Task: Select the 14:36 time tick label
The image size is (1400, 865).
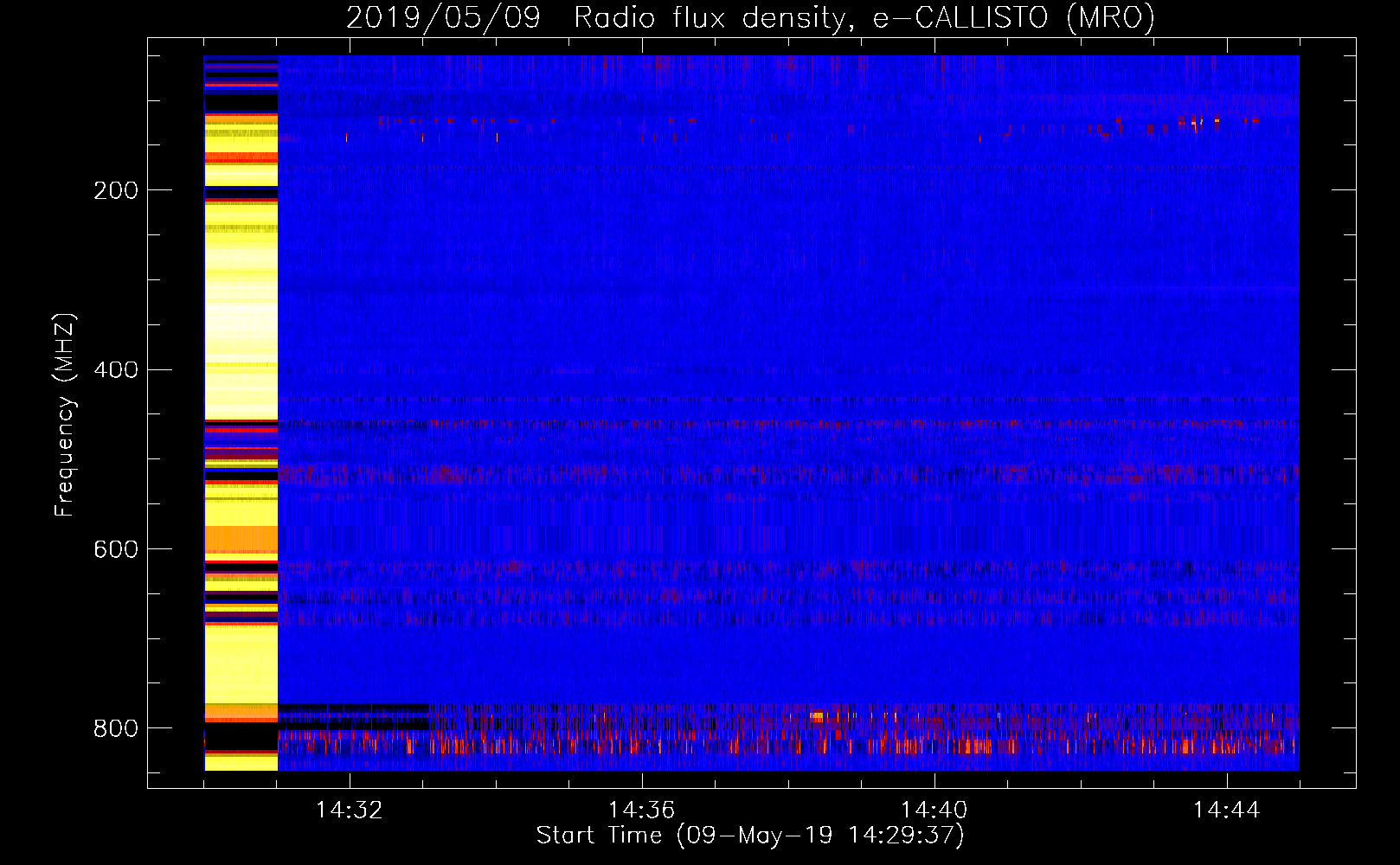Action: [642, 810]
